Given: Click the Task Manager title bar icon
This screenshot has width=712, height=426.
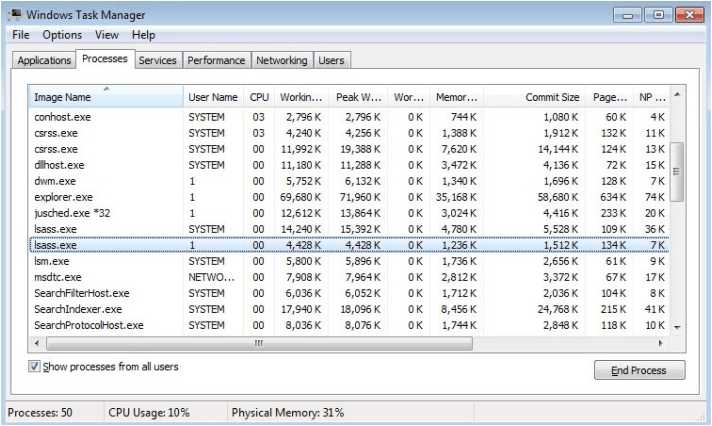Looking at the screenshot, I should [x=15, y=14].
